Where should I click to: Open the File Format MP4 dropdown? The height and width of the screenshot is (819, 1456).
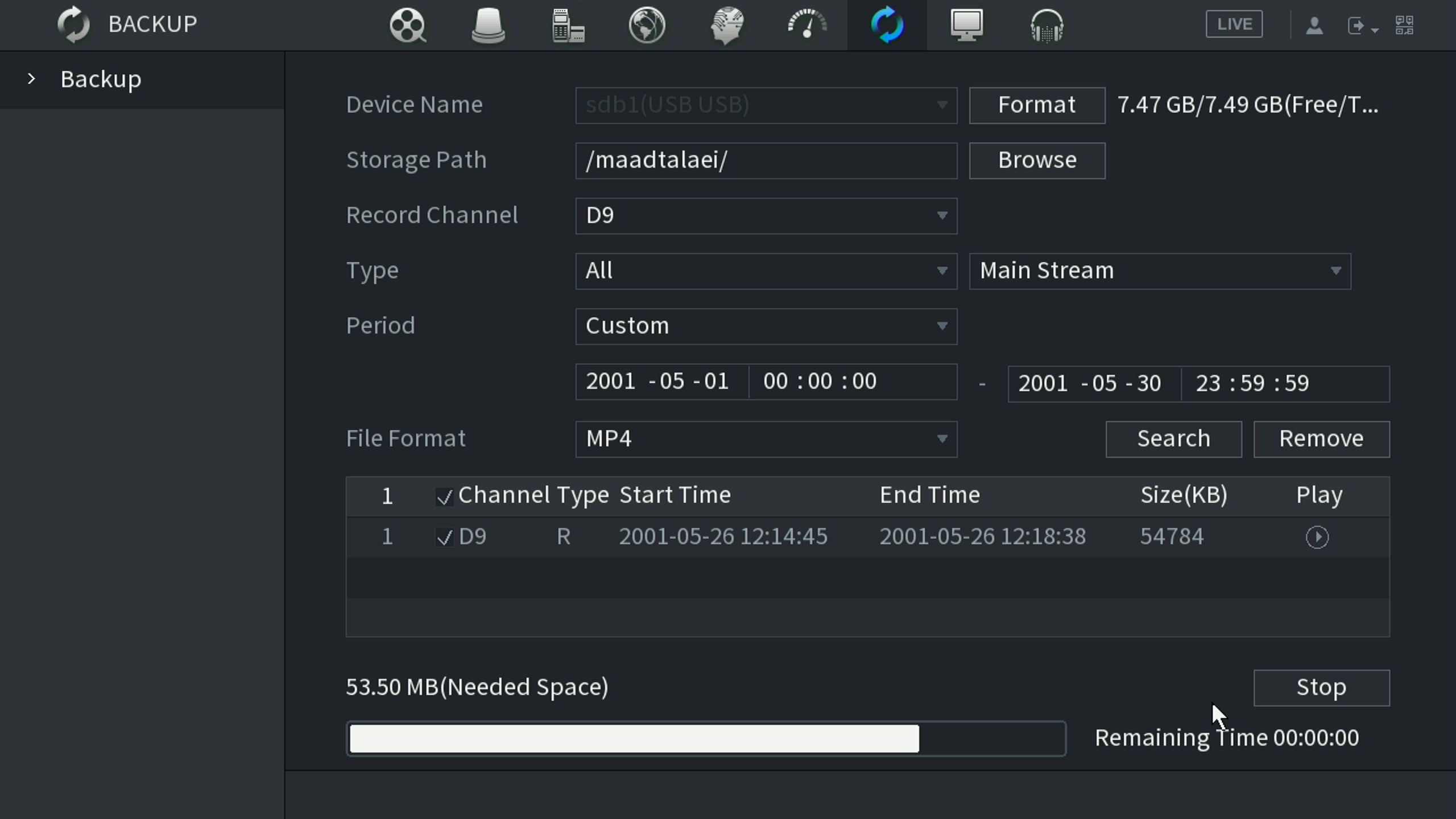pos(766,439)
